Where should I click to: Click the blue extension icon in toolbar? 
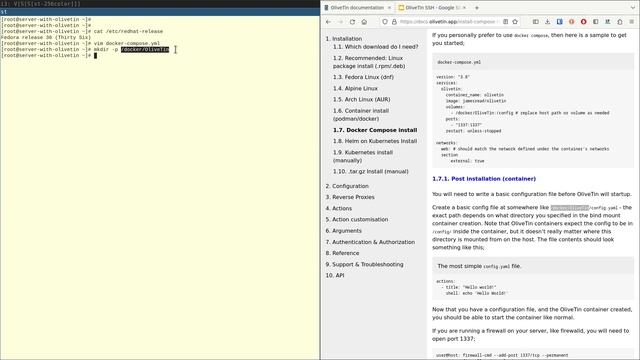(560, 22)
